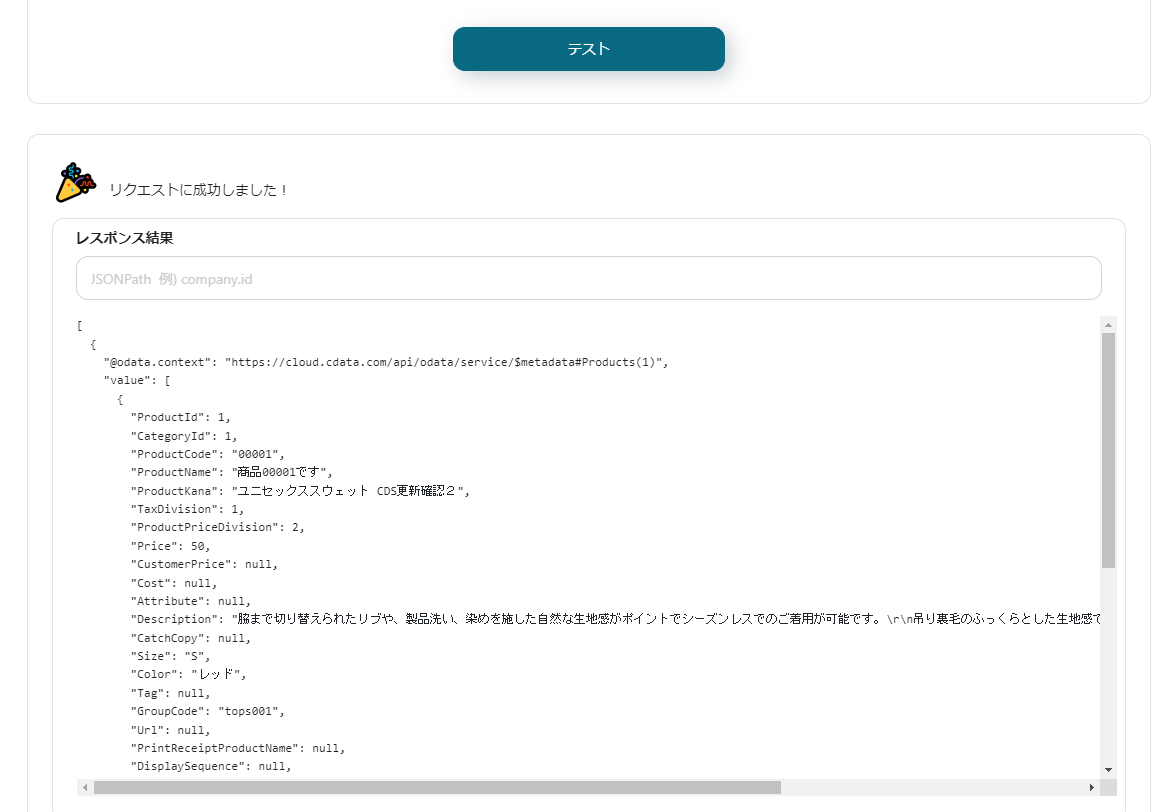Viewport: 1172px width, 812px height.
Task: Click the "TaxDivision": 1 line
Action: click(x=188, y=509)
